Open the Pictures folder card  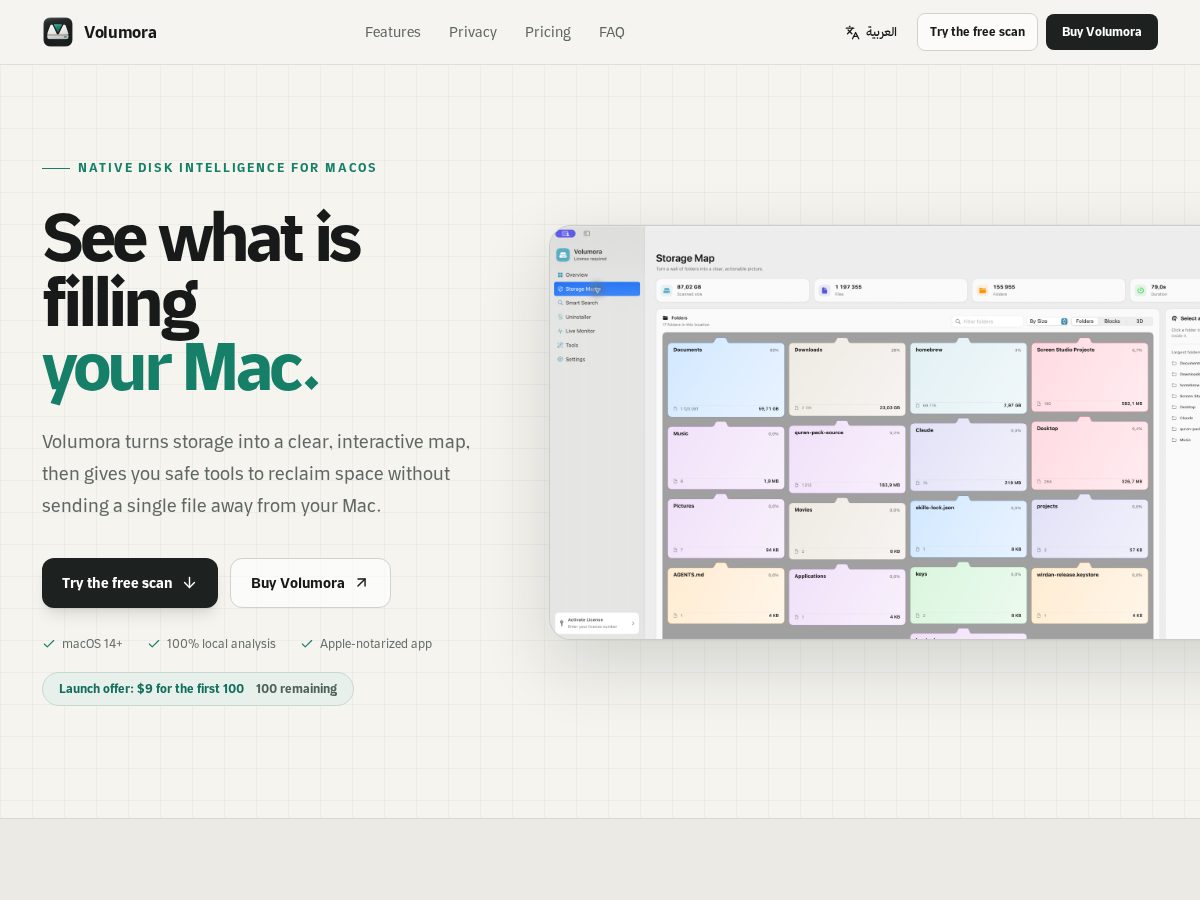(x=726, y=527)
